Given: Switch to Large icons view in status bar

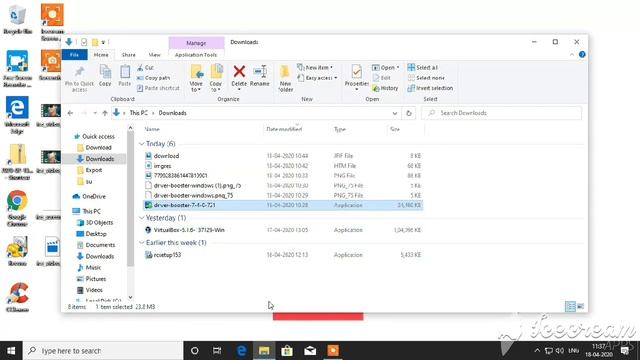Looking at the screenshot, I should [580, 306].
